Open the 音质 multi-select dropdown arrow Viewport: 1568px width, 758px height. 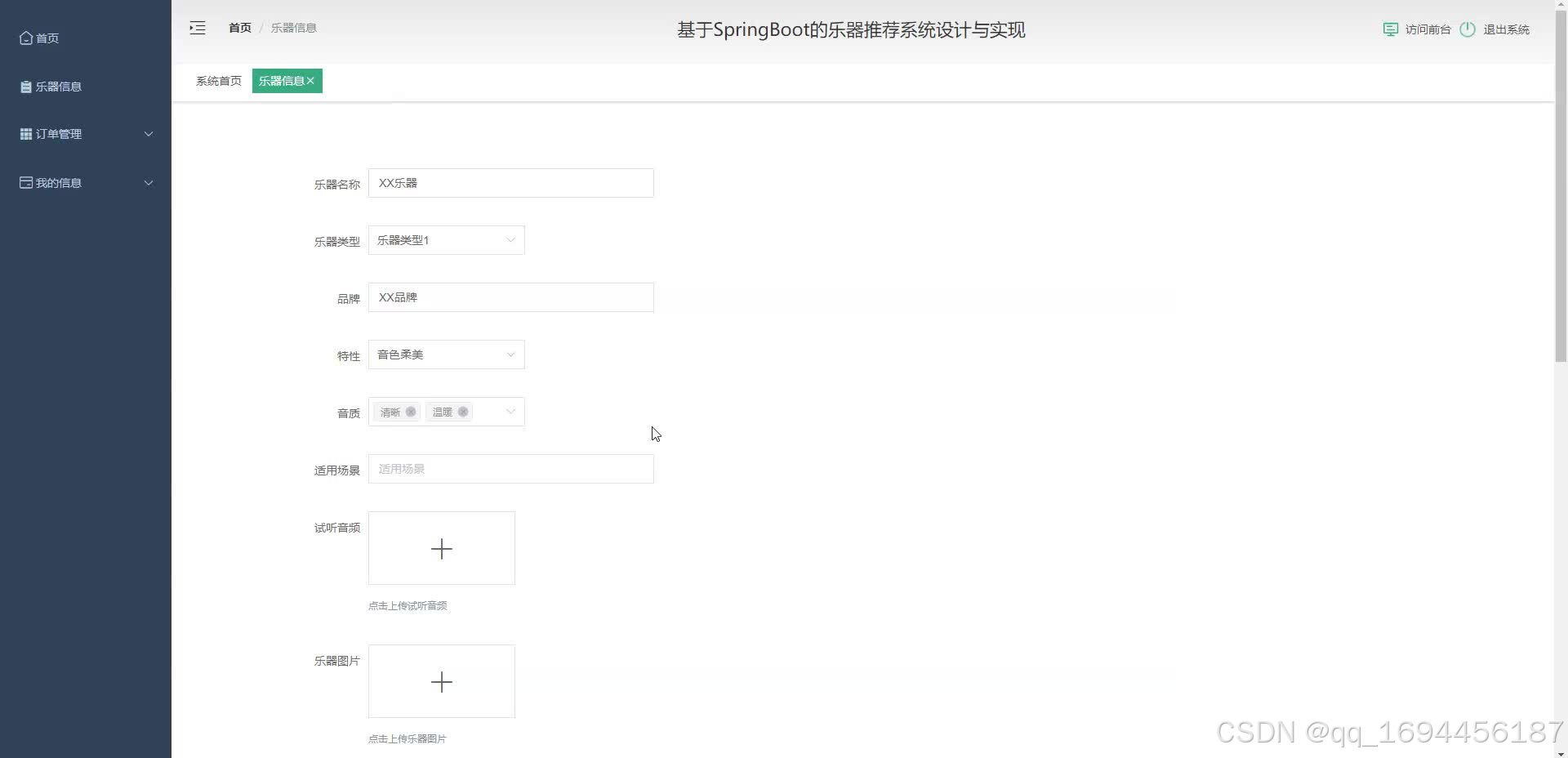[x=510, y=412]
